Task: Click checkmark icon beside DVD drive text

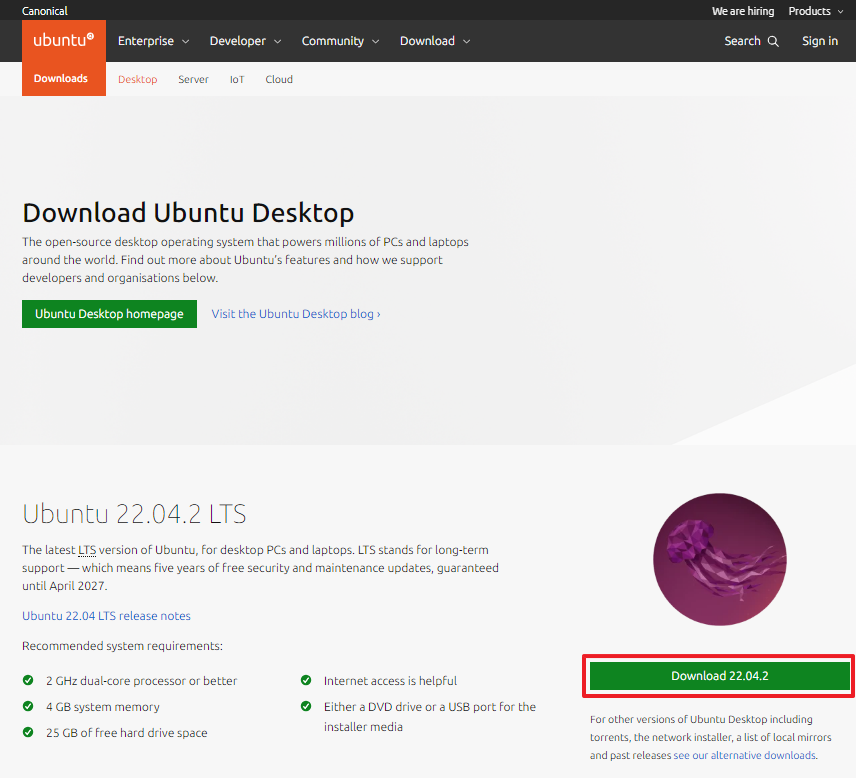Action: [306, 706]
